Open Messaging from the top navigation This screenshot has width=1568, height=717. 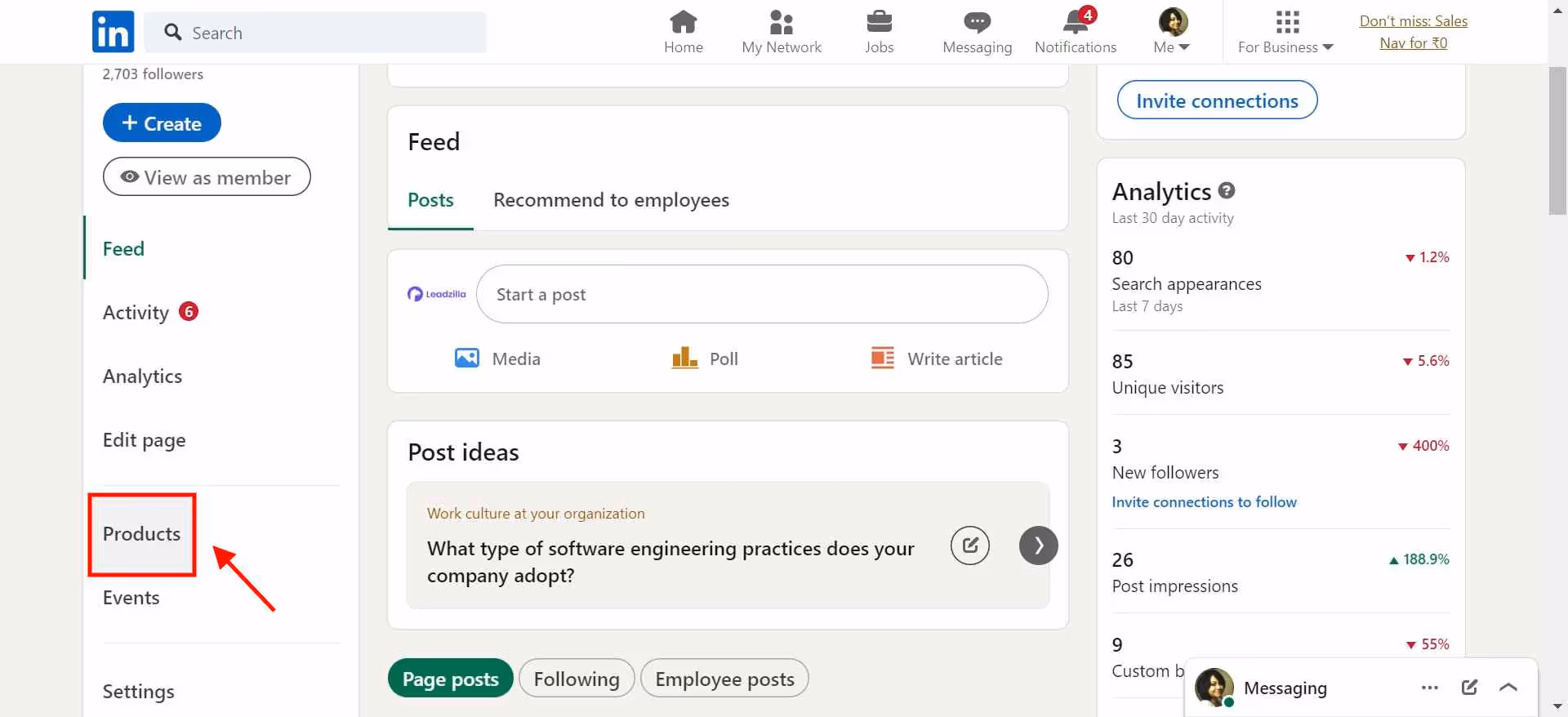(977, 32)
